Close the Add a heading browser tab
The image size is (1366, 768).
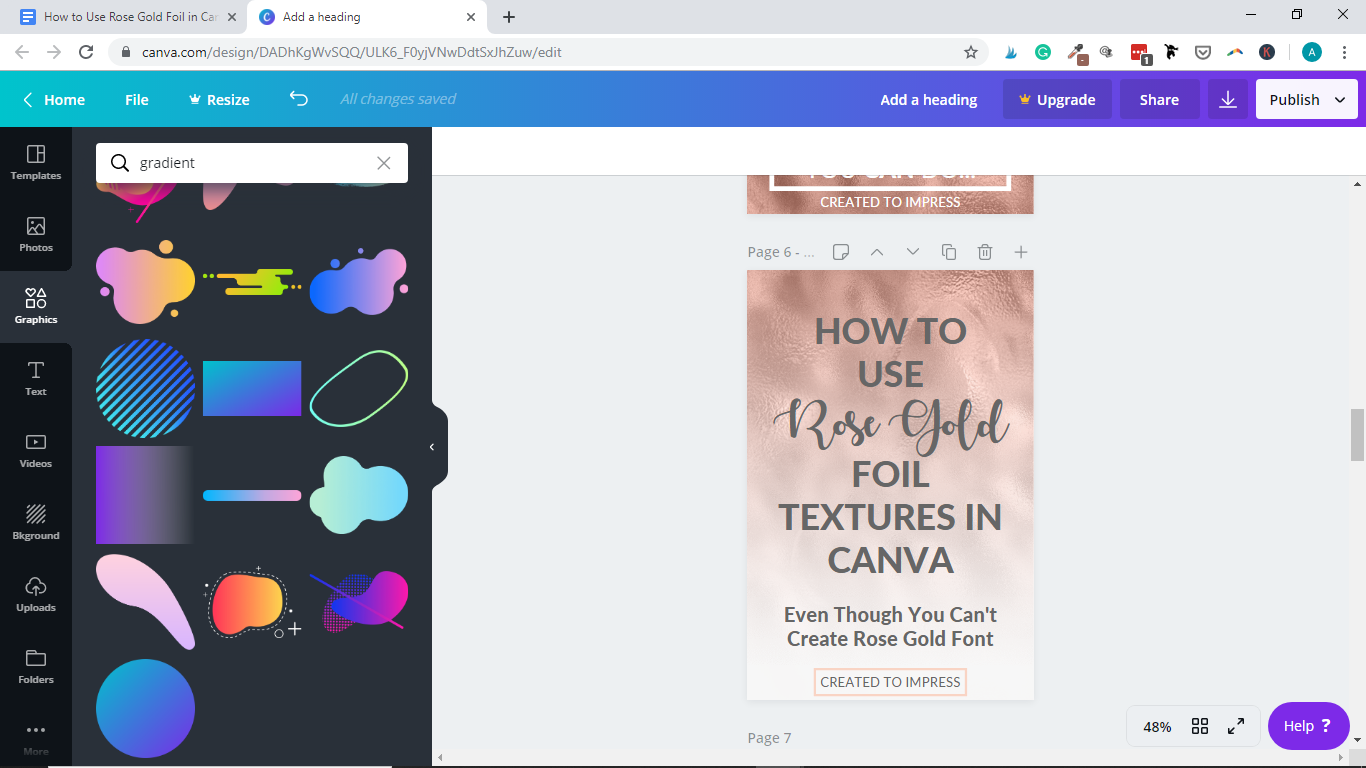(x=471, y=17)
